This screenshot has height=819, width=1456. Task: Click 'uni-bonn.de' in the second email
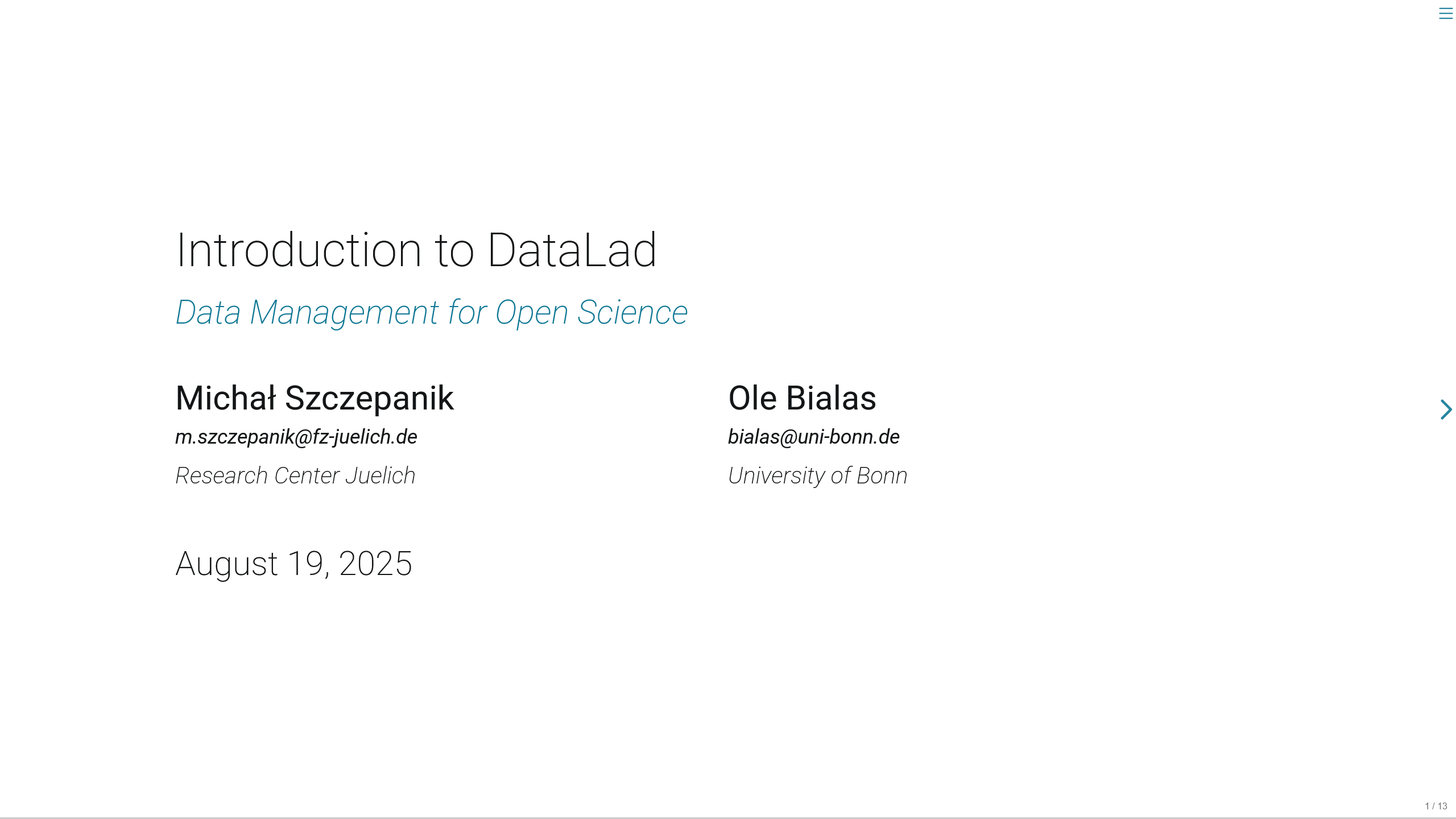point(849,437)
